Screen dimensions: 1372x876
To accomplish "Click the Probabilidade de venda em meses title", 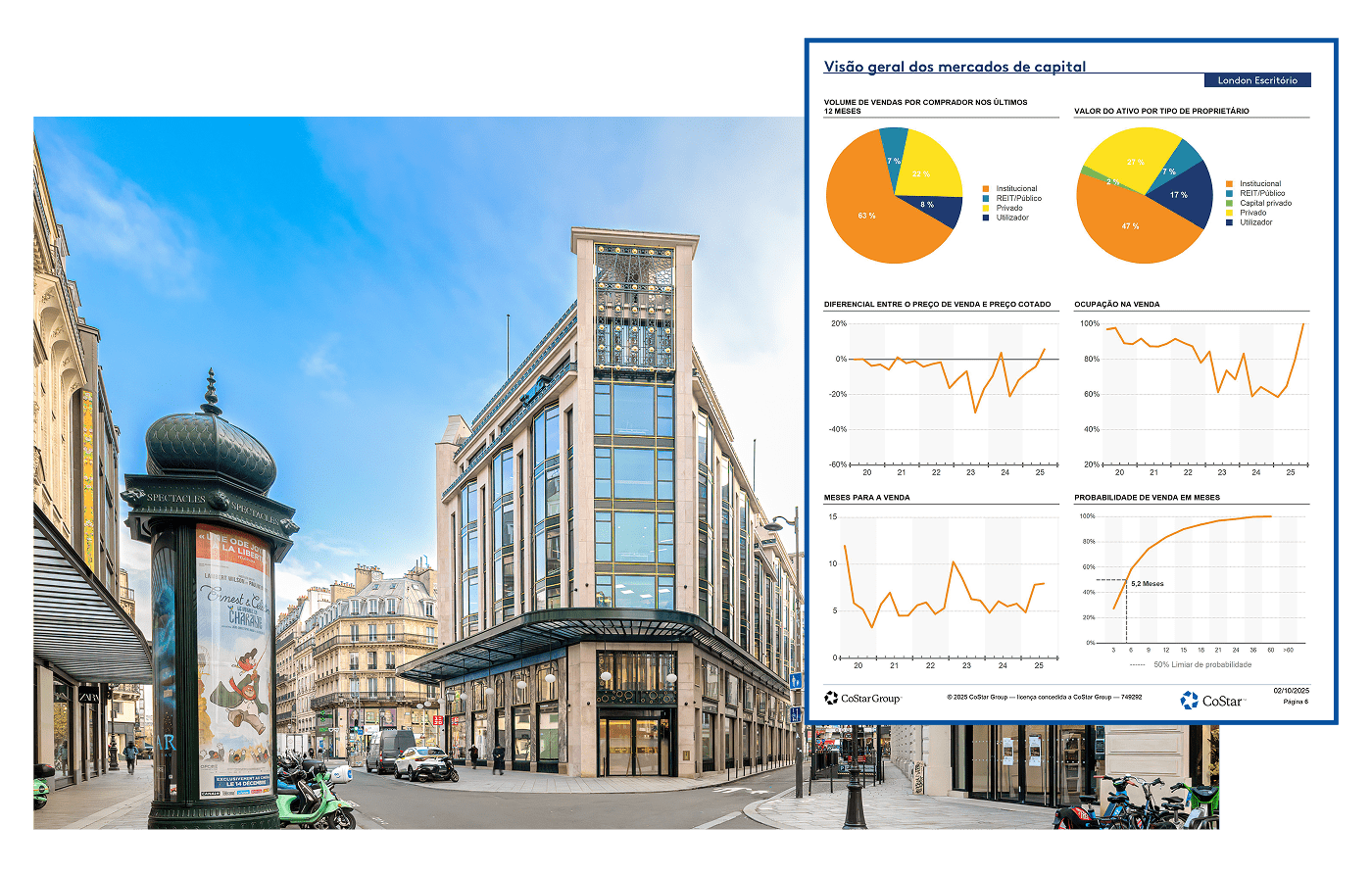I will click(x=1147, y=498).
